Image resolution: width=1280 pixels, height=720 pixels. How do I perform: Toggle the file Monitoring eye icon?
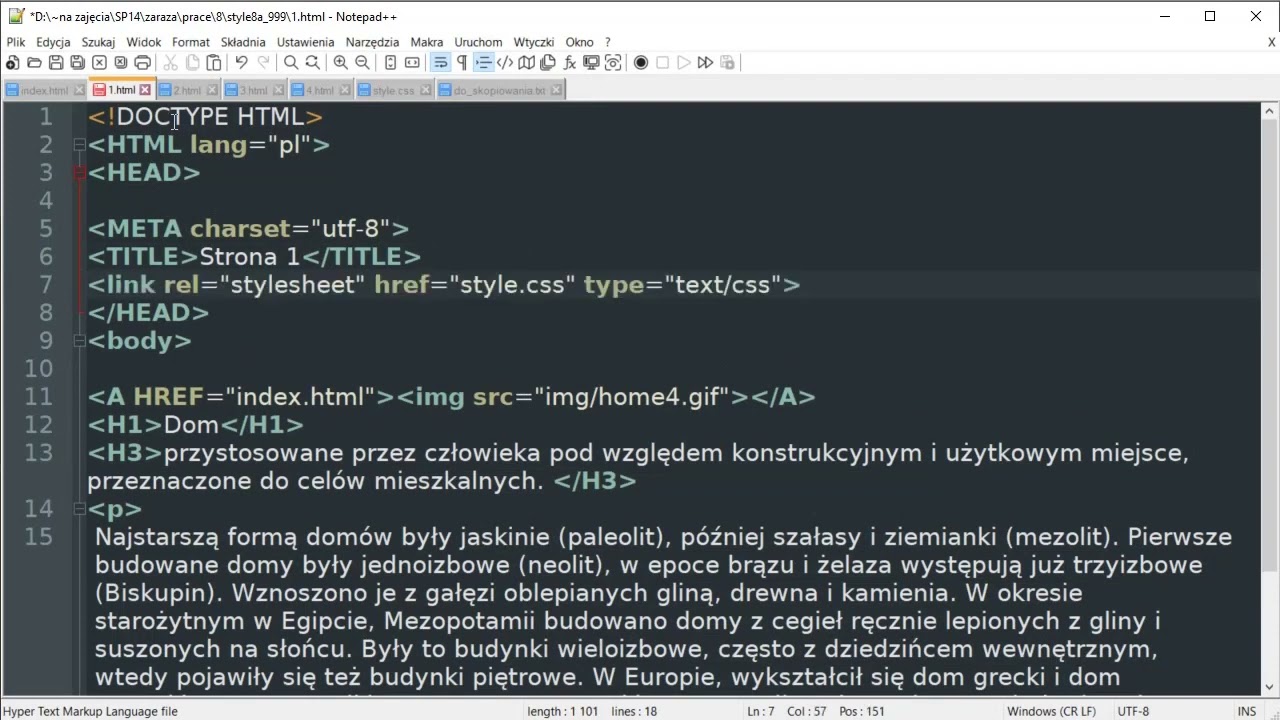coord(612,63)
